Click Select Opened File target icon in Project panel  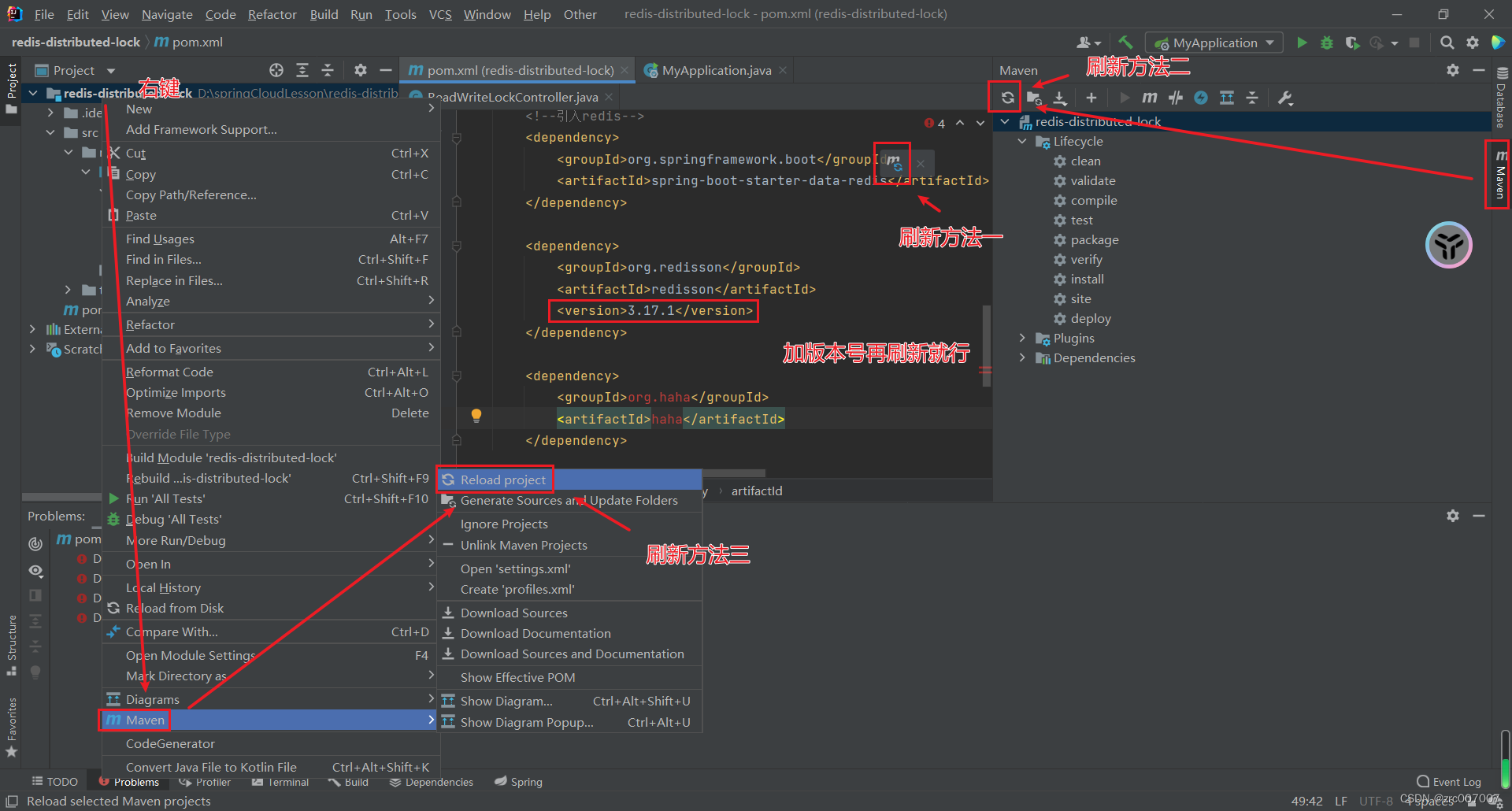click(x=276, y=70)
